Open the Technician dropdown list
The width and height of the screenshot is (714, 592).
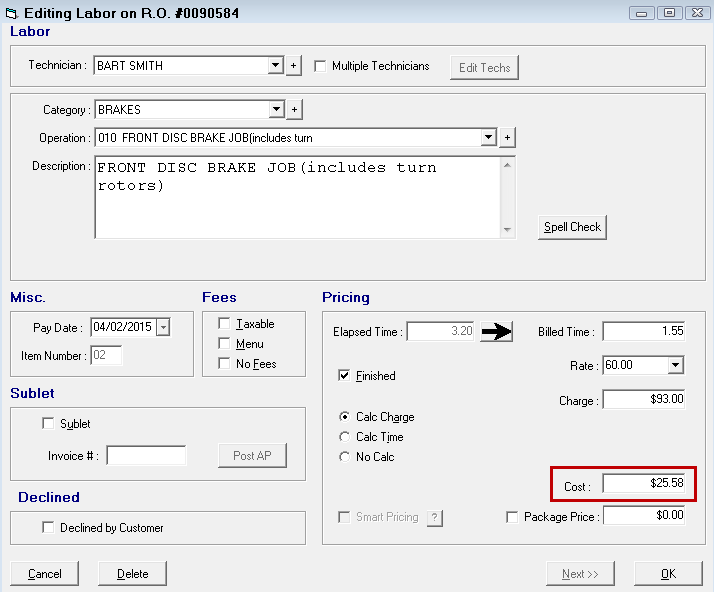pyautogui.click(x=275, y=65)
